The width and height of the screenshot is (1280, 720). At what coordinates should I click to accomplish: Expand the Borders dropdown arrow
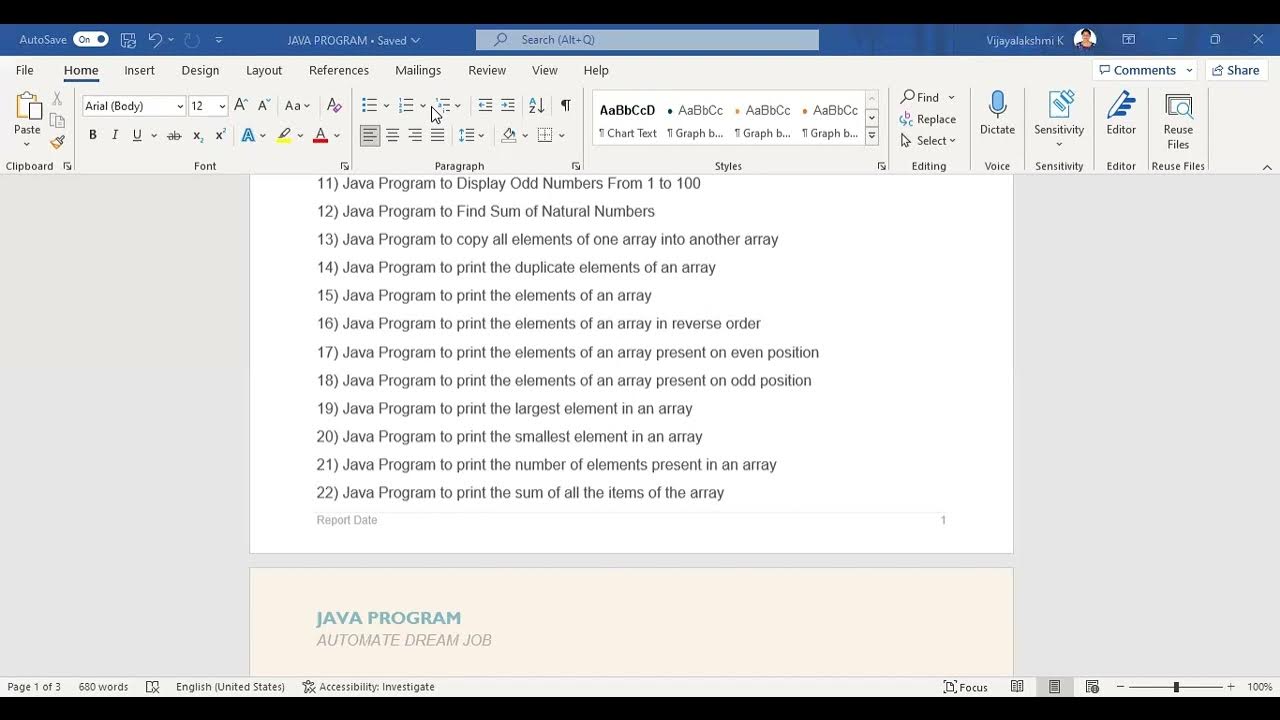coord(562,135)
